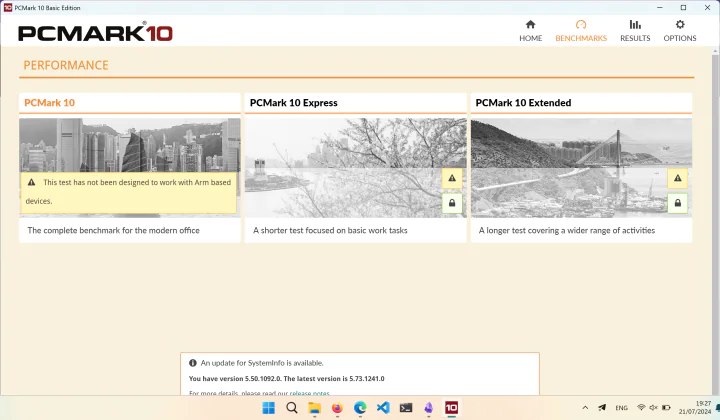Image resolution: width=720 pixels, height=420 pixels.
Task: Open File Explorer from taskbar
Action: coord(315,408)
